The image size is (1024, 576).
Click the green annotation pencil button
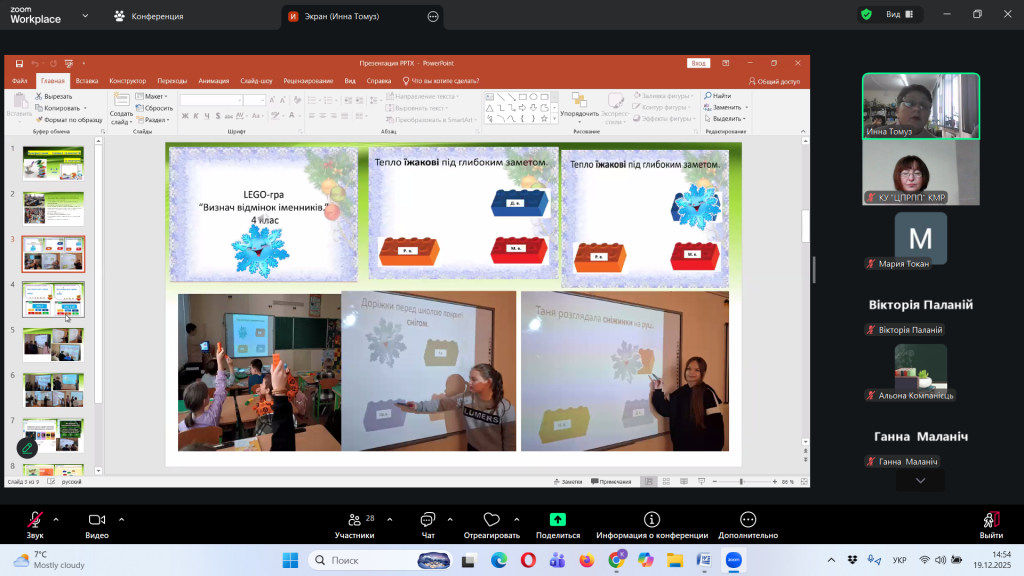(27, 449)
